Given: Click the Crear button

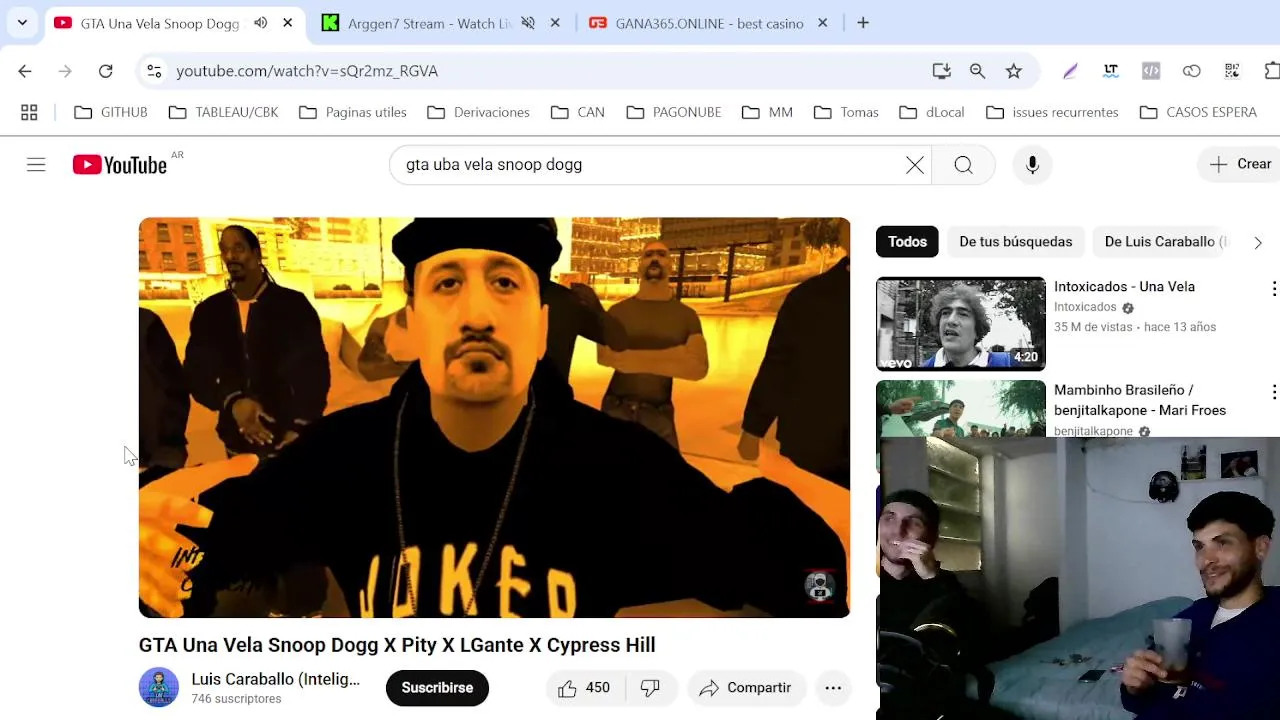Looking at the screenshot, I should pyautogui.click(x=1240, y=165).
